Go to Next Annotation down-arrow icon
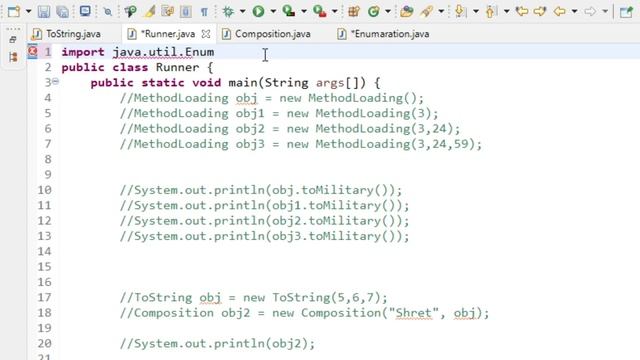Image resolution: width=640 pixels, height=360 pixels. [460, 11]
